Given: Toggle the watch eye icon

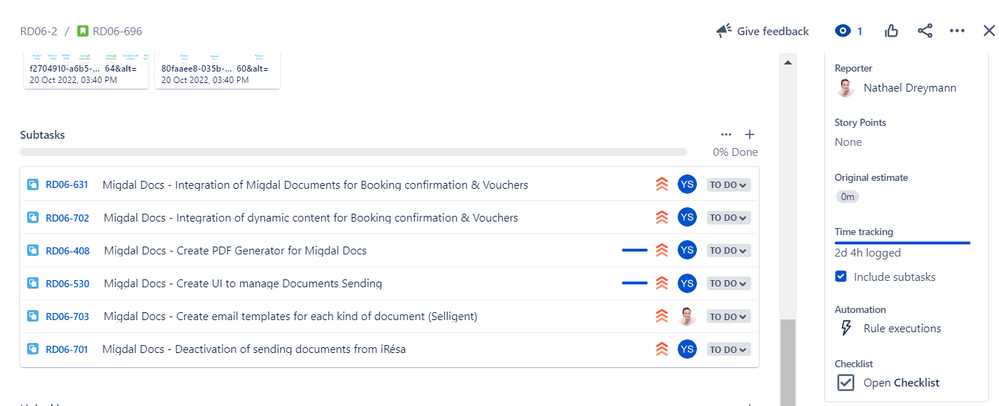Looking at the screenshot, I should 844,31.
